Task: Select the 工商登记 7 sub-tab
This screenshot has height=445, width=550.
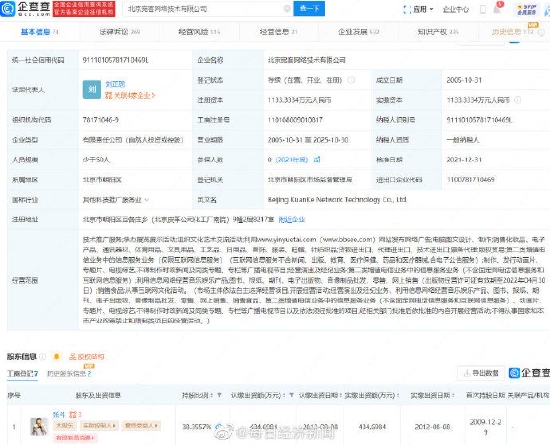Action: click(x=23, y=374)
